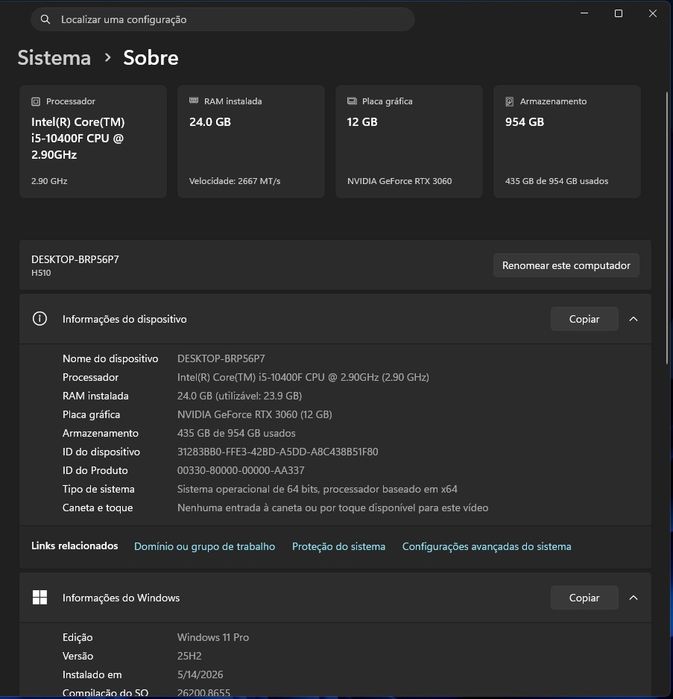673x699 pixels.
Task: Select the 'Tipo de sistema' 64 bits value
Action: click(x=317, y=489)
